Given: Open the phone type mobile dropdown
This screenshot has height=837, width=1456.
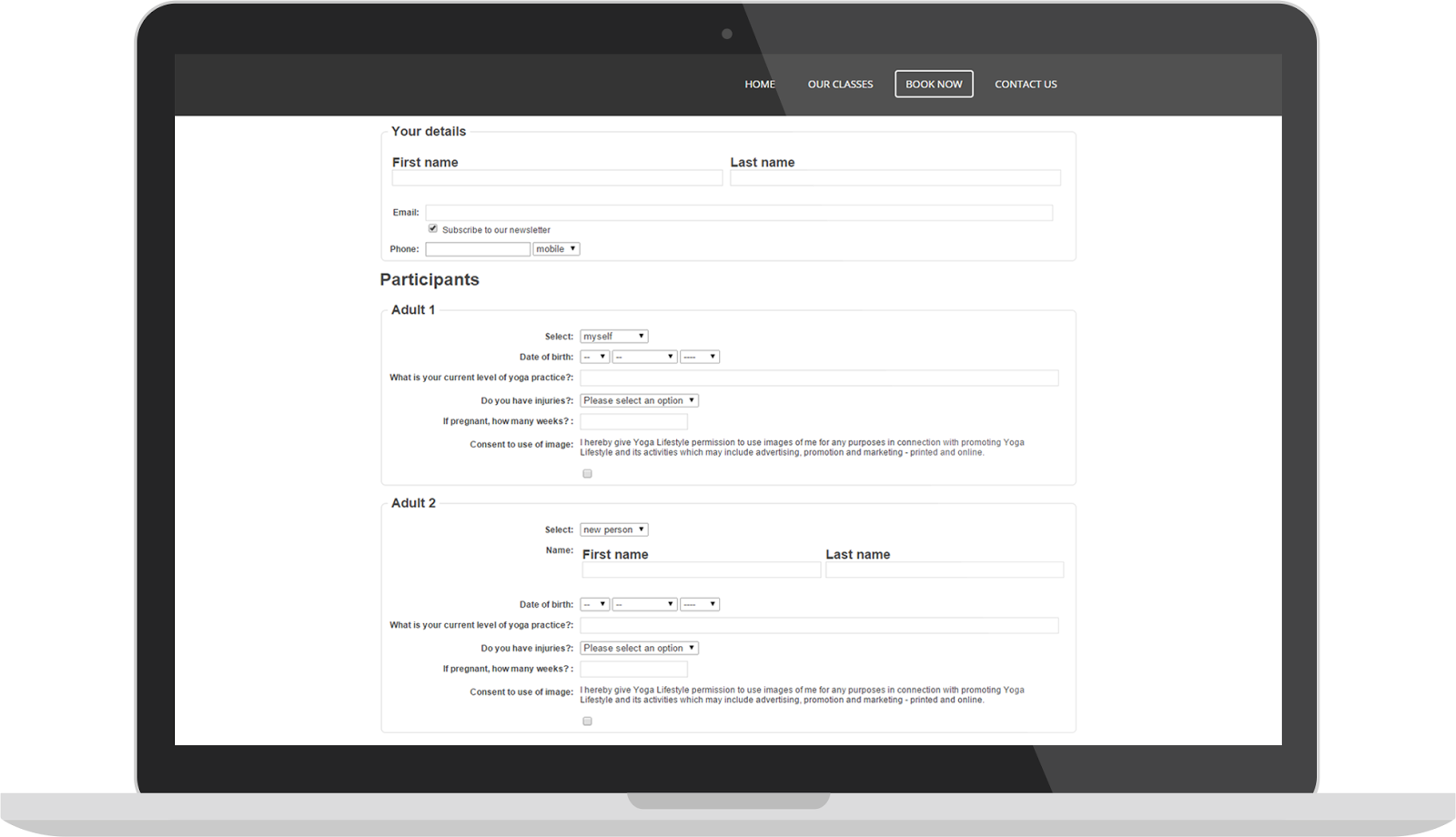Looking at the screenshot, I should point(556,249).
